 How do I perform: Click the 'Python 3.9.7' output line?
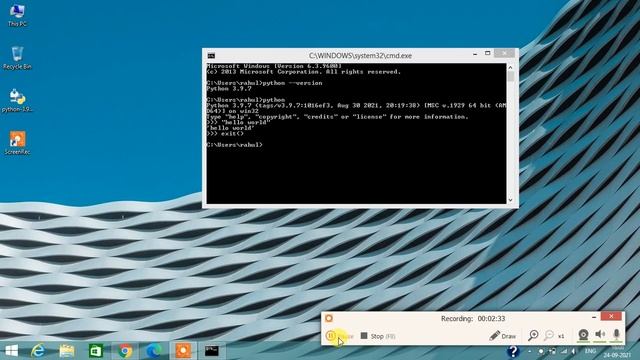tap(229, 89)
